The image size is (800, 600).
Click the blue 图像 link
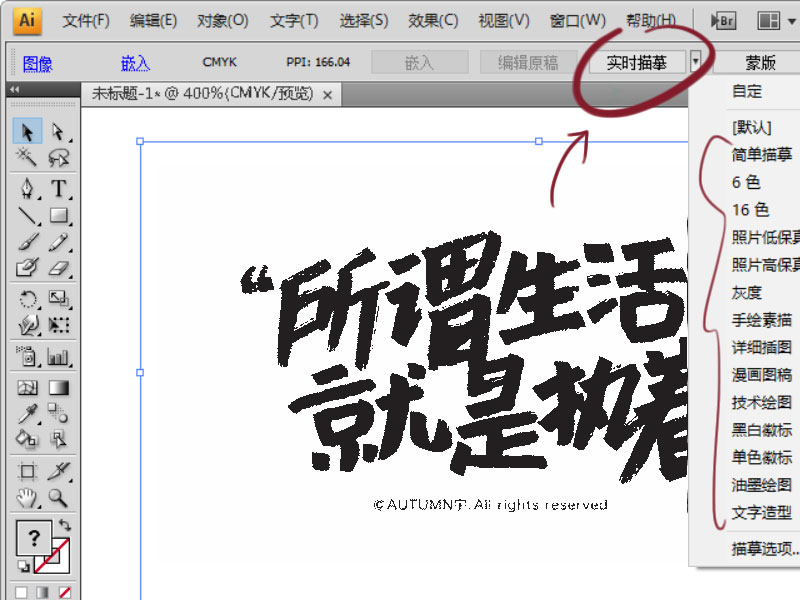tap(37, 64)
